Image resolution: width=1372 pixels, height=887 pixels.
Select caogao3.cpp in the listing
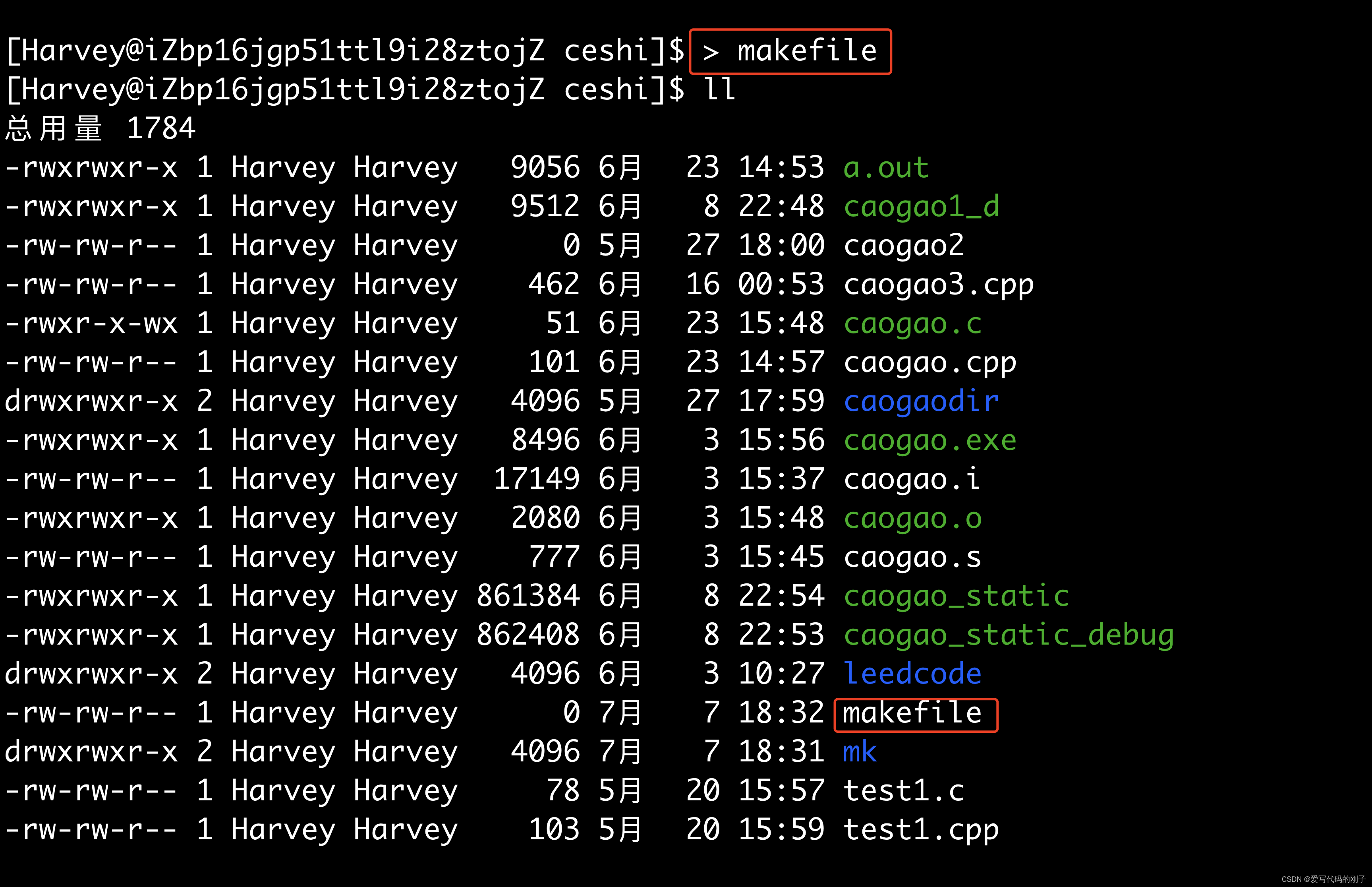click(x=939, y=285)
